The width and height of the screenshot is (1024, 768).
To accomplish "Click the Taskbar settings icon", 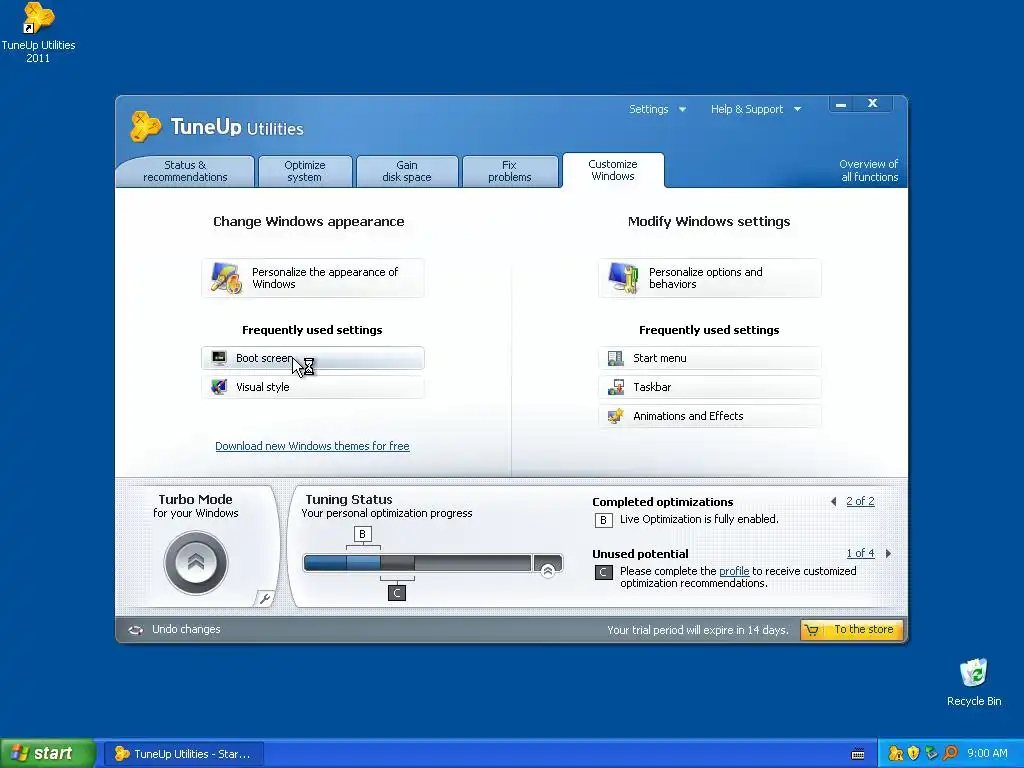I will [x=615, y=387].
